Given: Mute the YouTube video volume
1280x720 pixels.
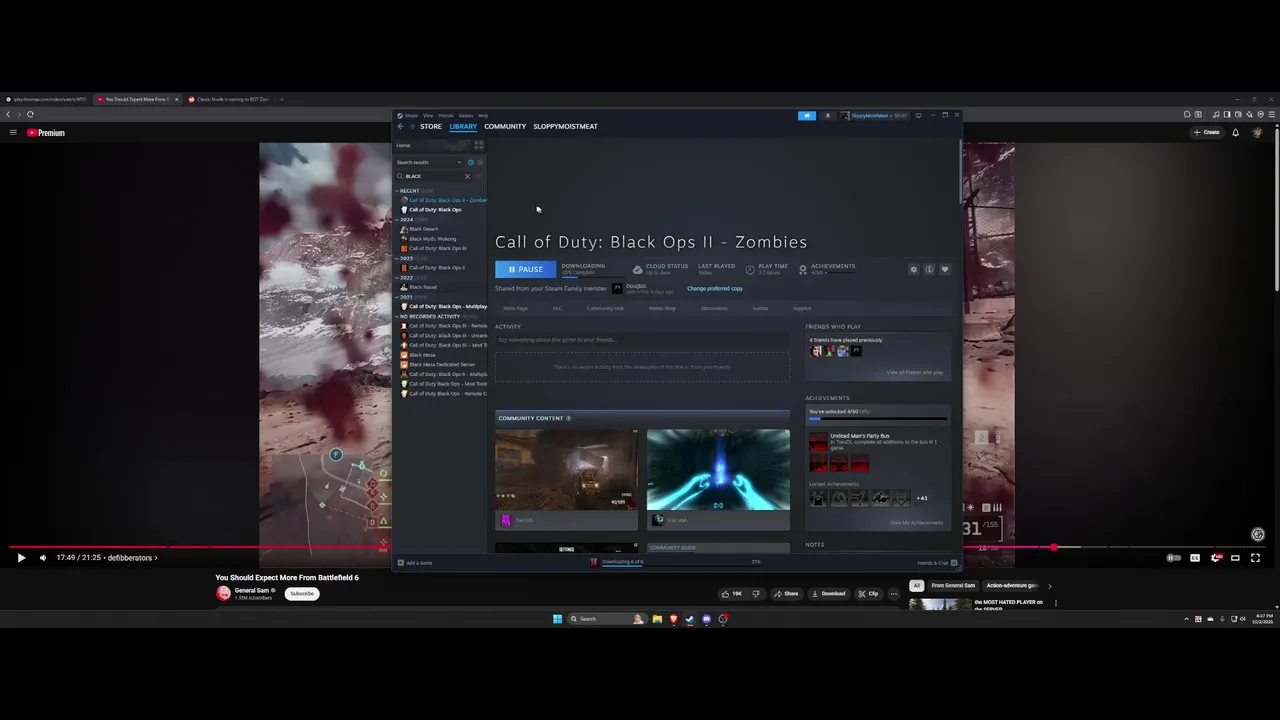Looking at the screenshot, I should click(42, 558).
